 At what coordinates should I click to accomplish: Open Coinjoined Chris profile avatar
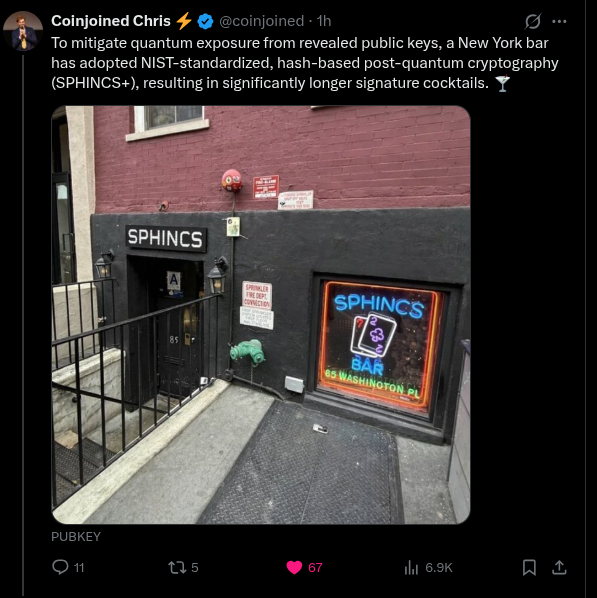click(x=23, y=31)
